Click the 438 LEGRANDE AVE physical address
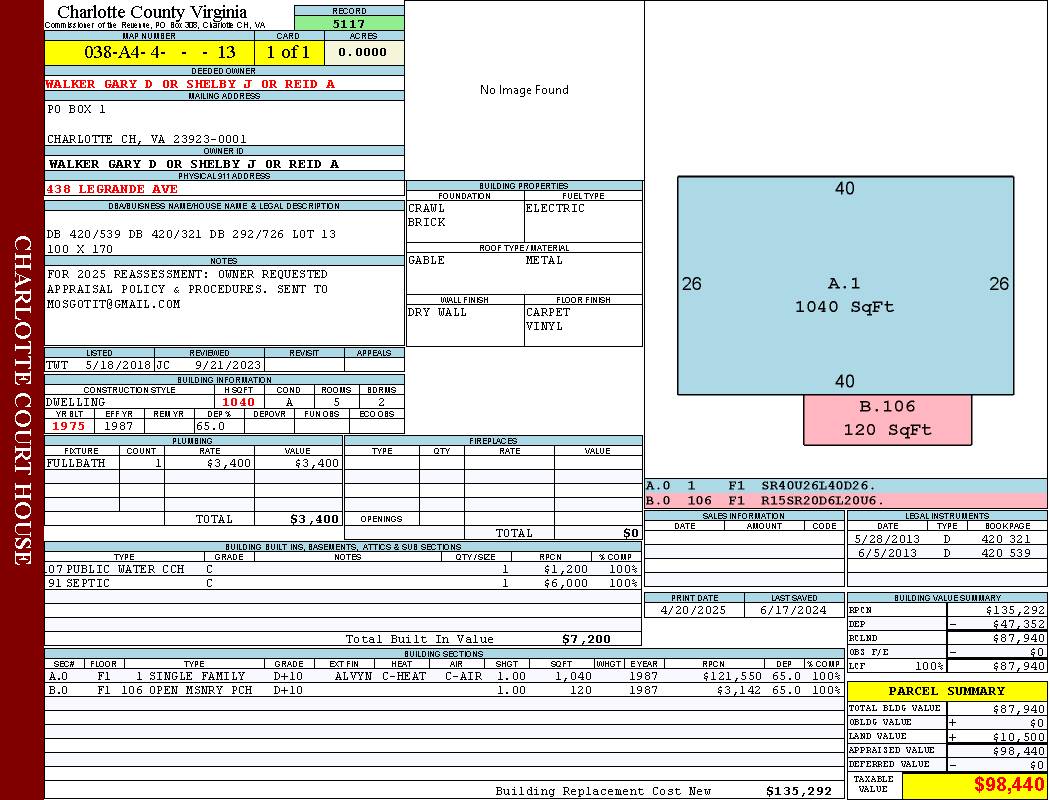The image size is (1050, 800). [112, 188]
